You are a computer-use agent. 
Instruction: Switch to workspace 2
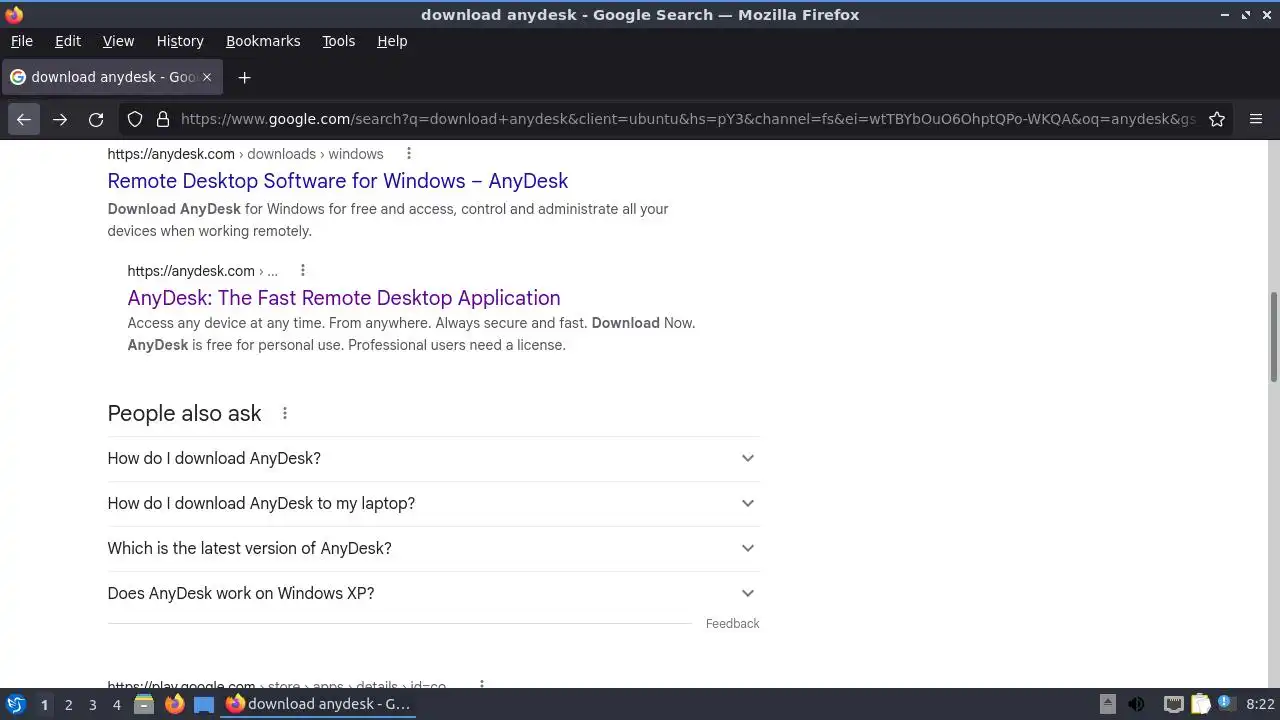68,704
